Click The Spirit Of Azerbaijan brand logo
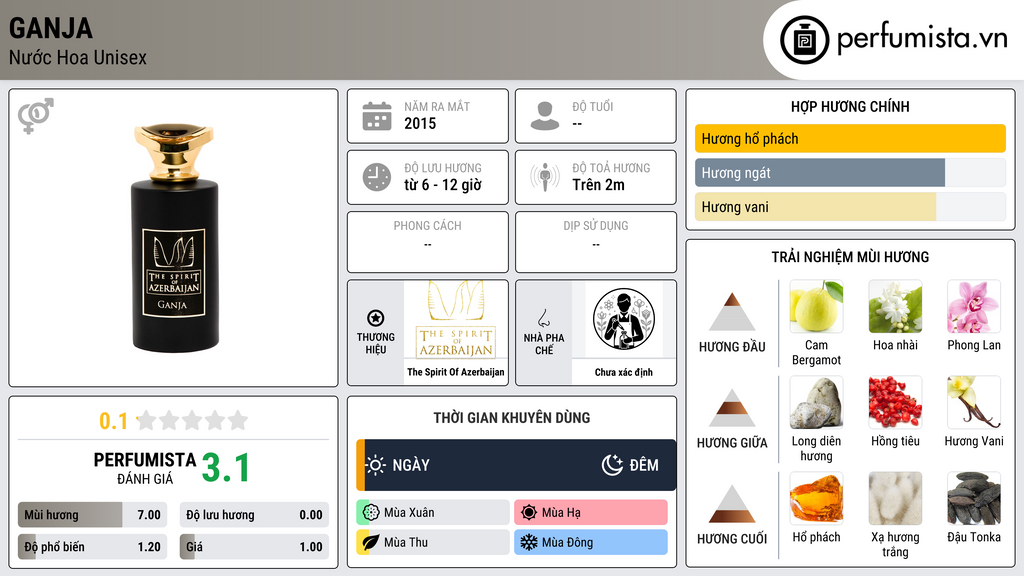This screenshot has height=576, width=1024. [456, 321]
